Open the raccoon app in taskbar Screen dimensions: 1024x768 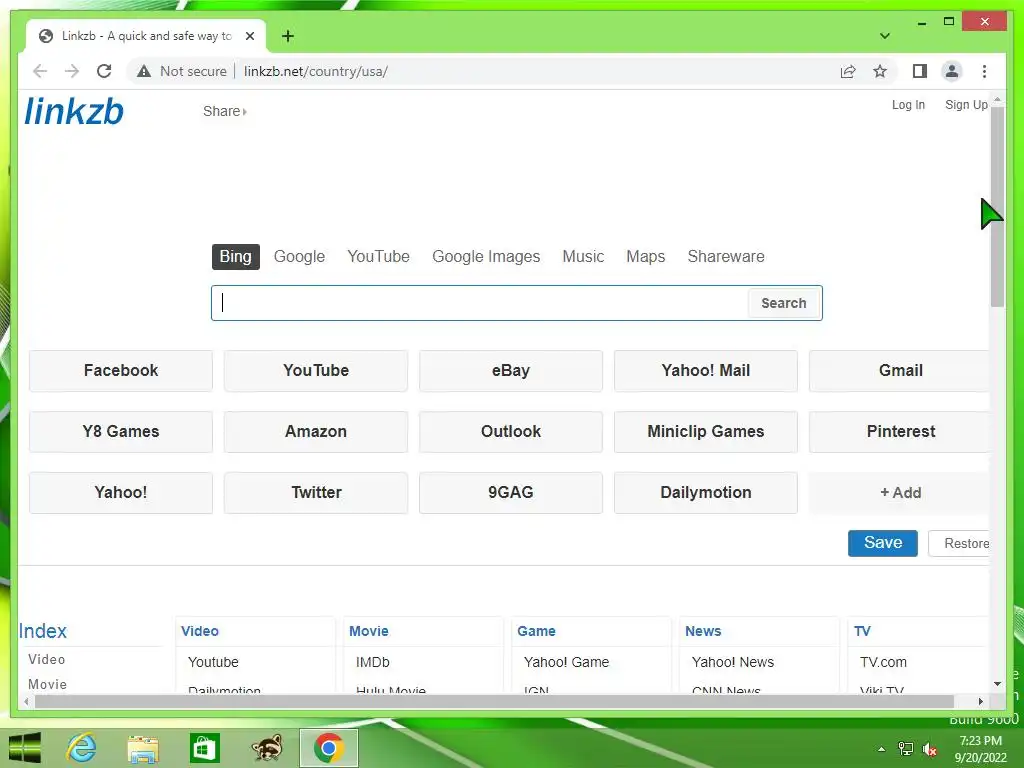point(267,748)
